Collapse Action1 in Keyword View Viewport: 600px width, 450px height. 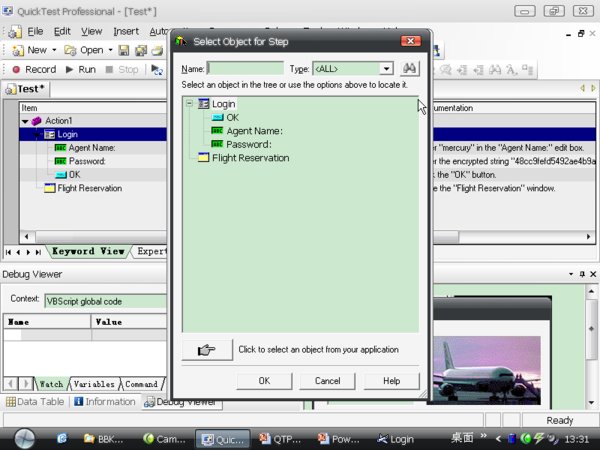tap(25, 121)
